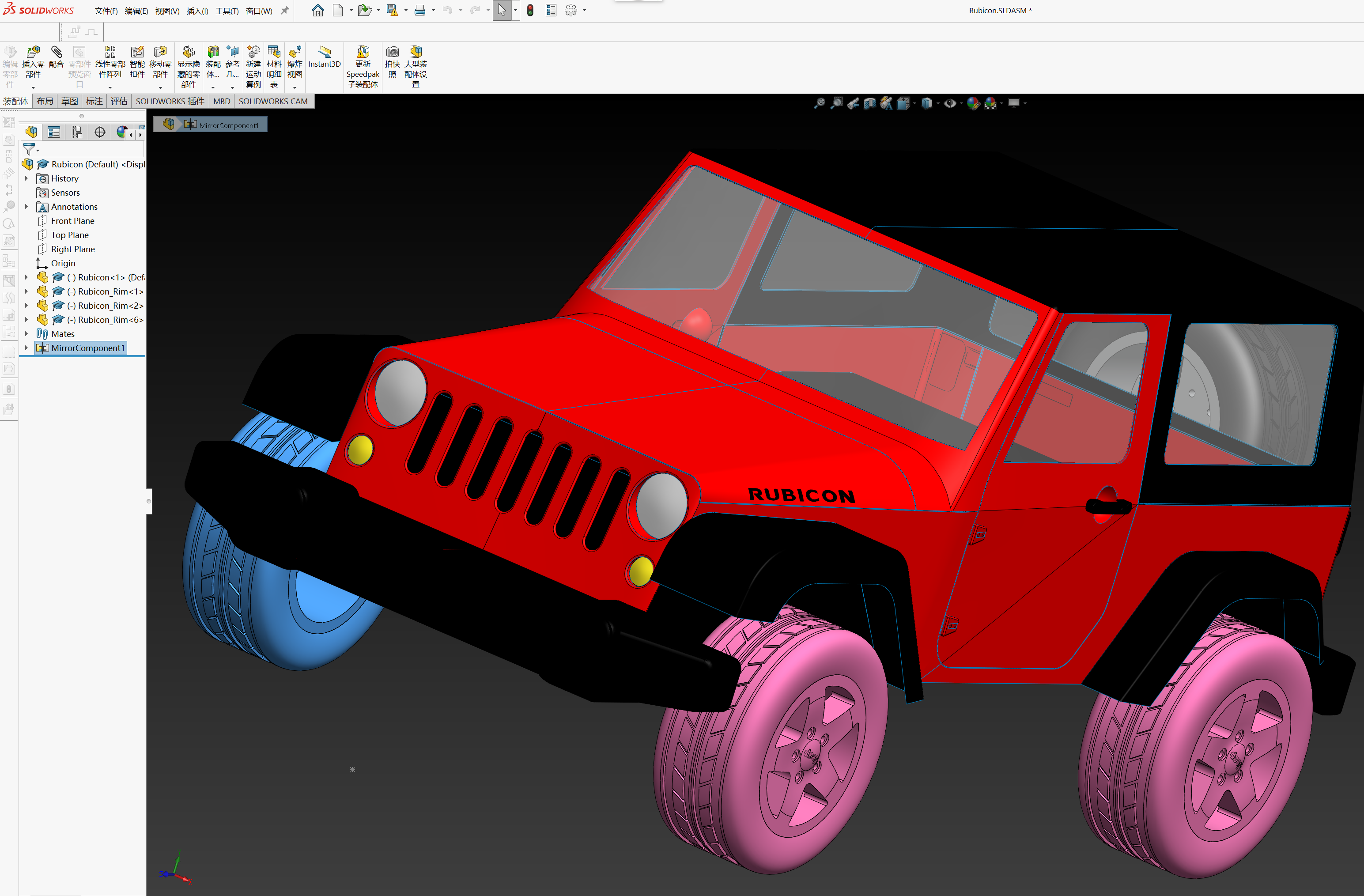1364x896 pixels.
Task: Expand the Annotations tree node
Action: [x=26, y=206]
